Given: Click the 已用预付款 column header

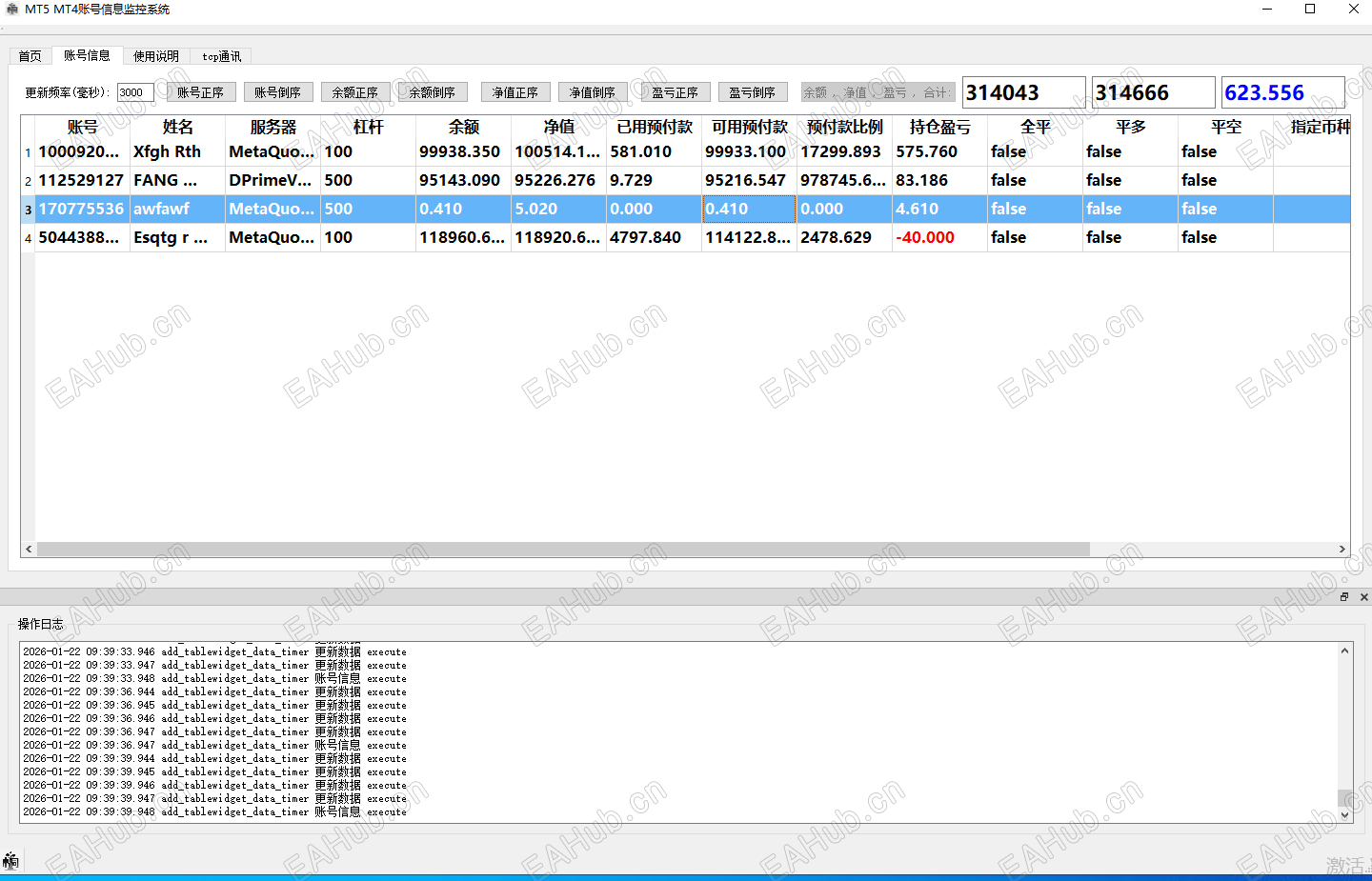Looking at the screenshot, I should coord(655,127).
